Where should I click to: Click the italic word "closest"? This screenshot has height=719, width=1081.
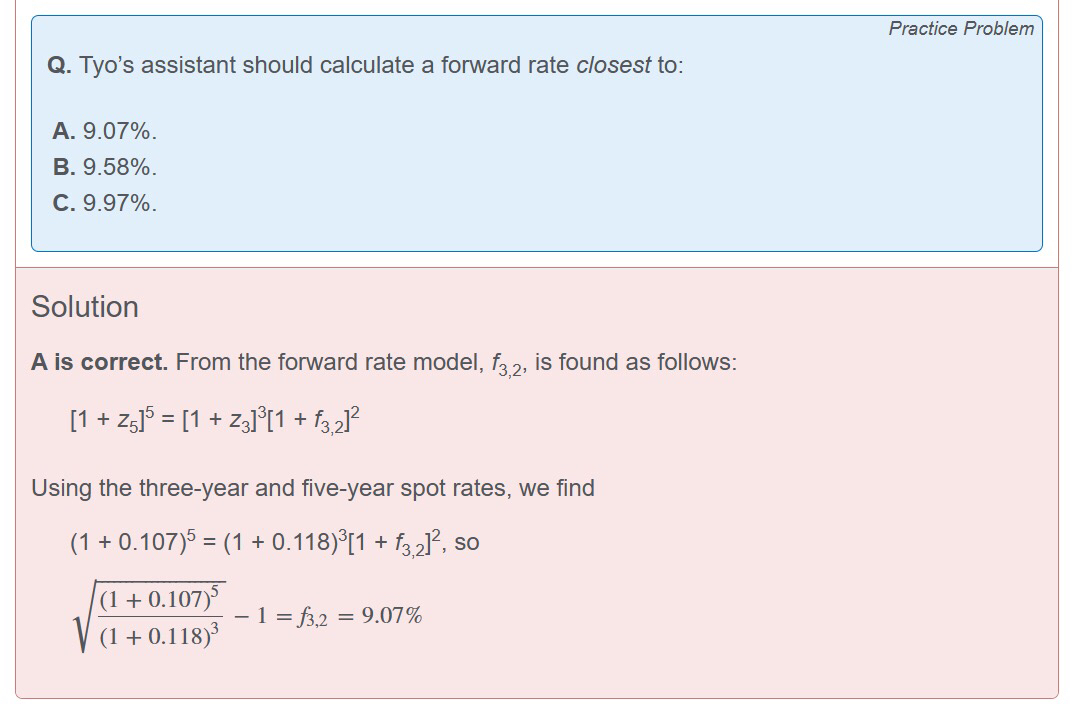pos(614,66)
